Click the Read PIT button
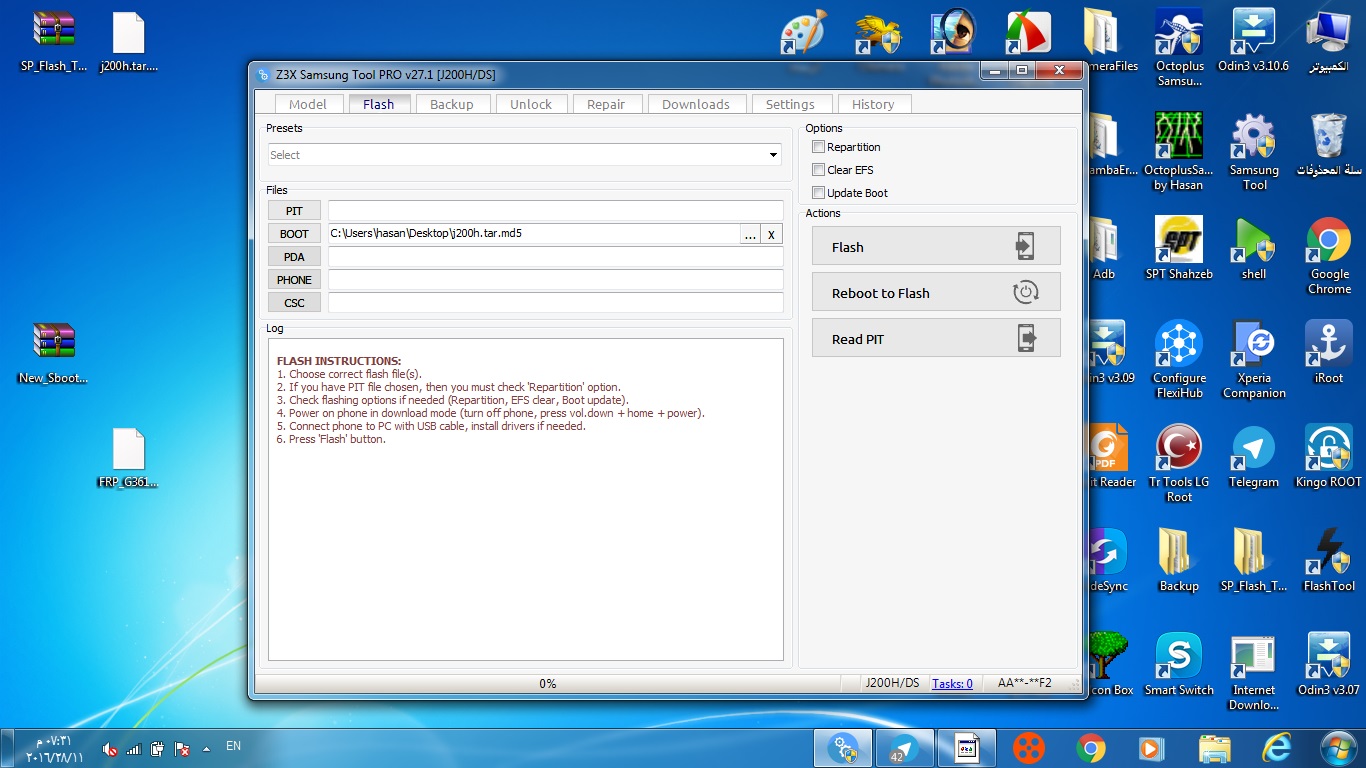The image size is (1366, 768). (936, 339)
